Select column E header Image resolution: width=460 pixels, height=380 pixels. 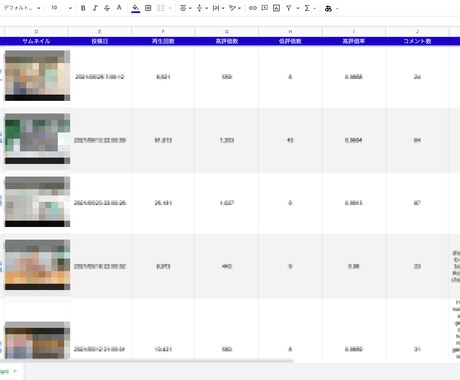[x=100, y=32]
